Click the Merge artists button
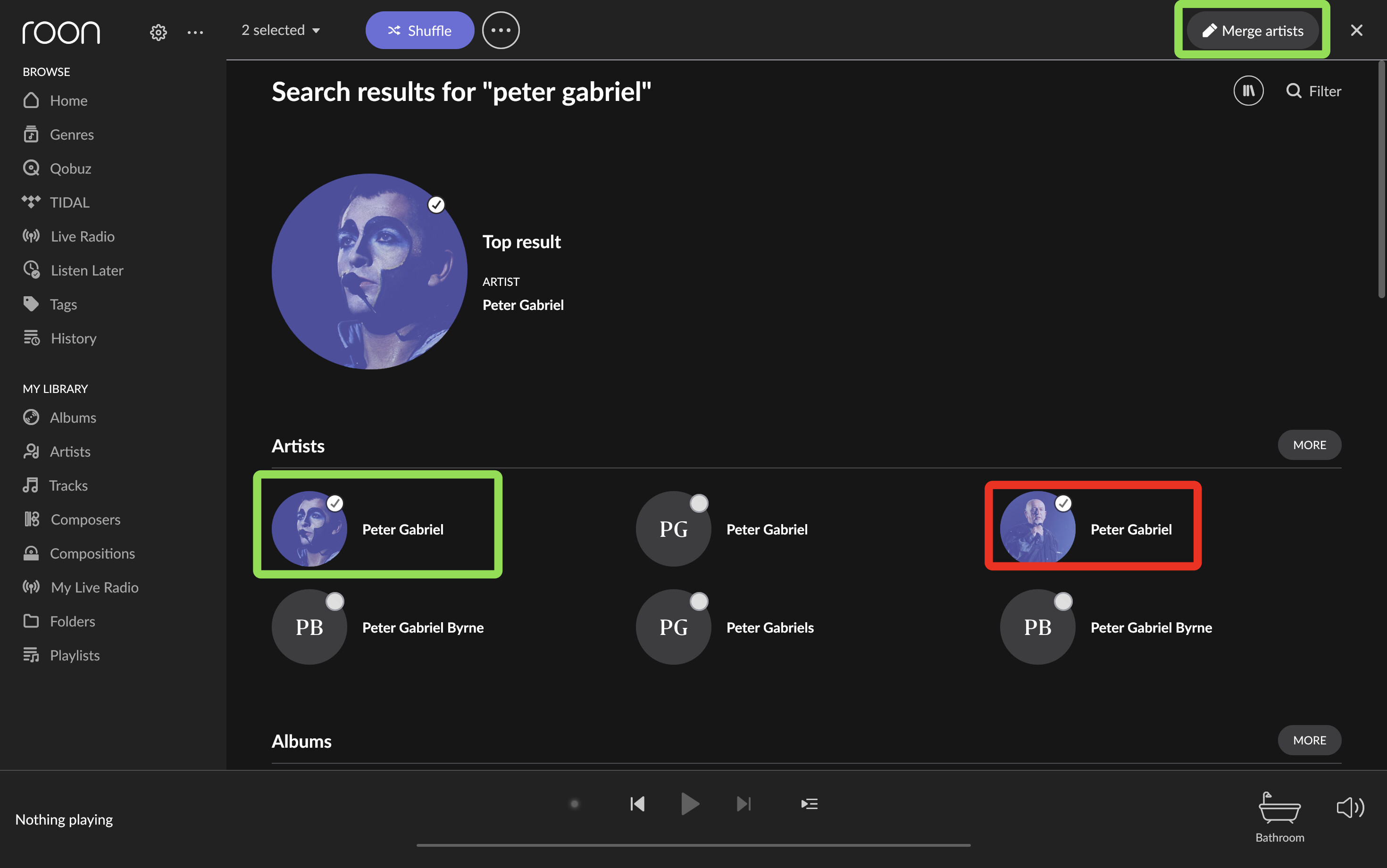Viewport: 1387px width, 868px height. pos(1252,30)
